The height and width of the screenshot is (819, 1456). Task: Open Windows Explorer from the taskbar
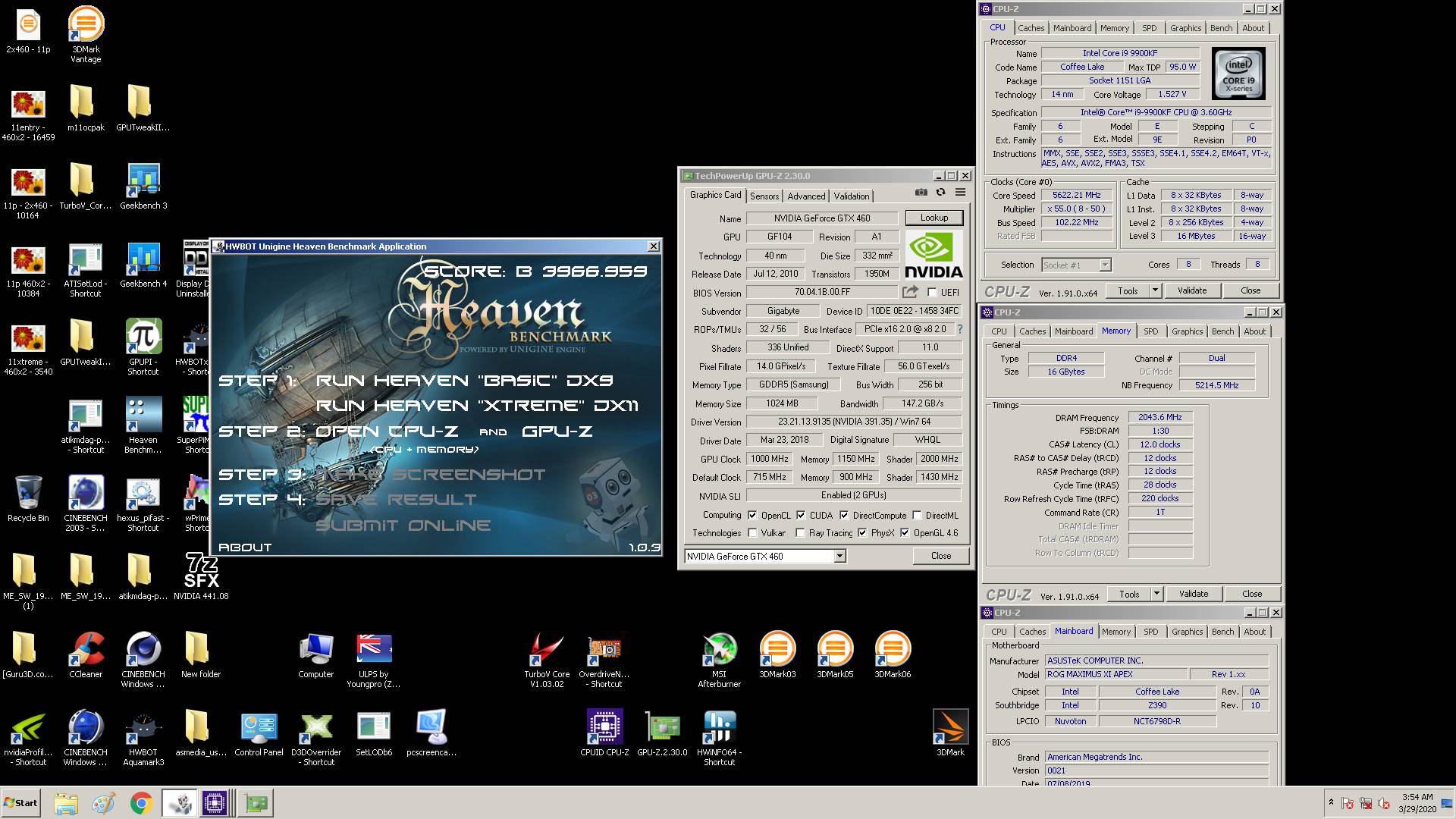tap(66, 803)
